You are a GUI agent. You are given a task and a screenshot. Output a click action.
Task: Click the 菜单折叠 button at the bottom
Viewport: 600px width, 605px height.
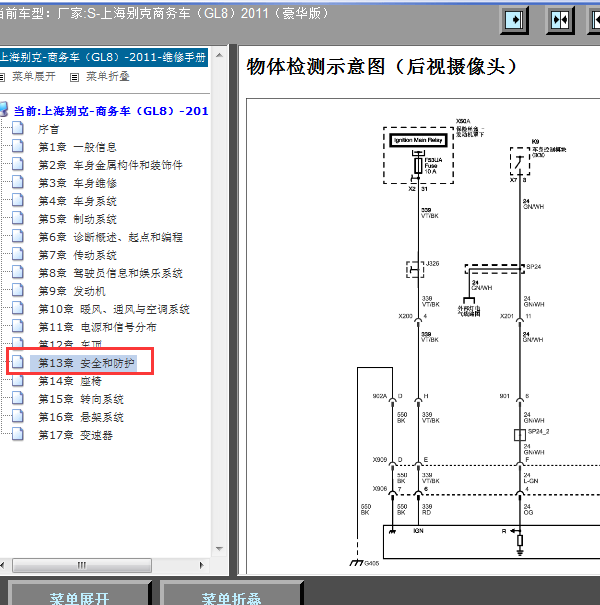click(x=232, y=595)
